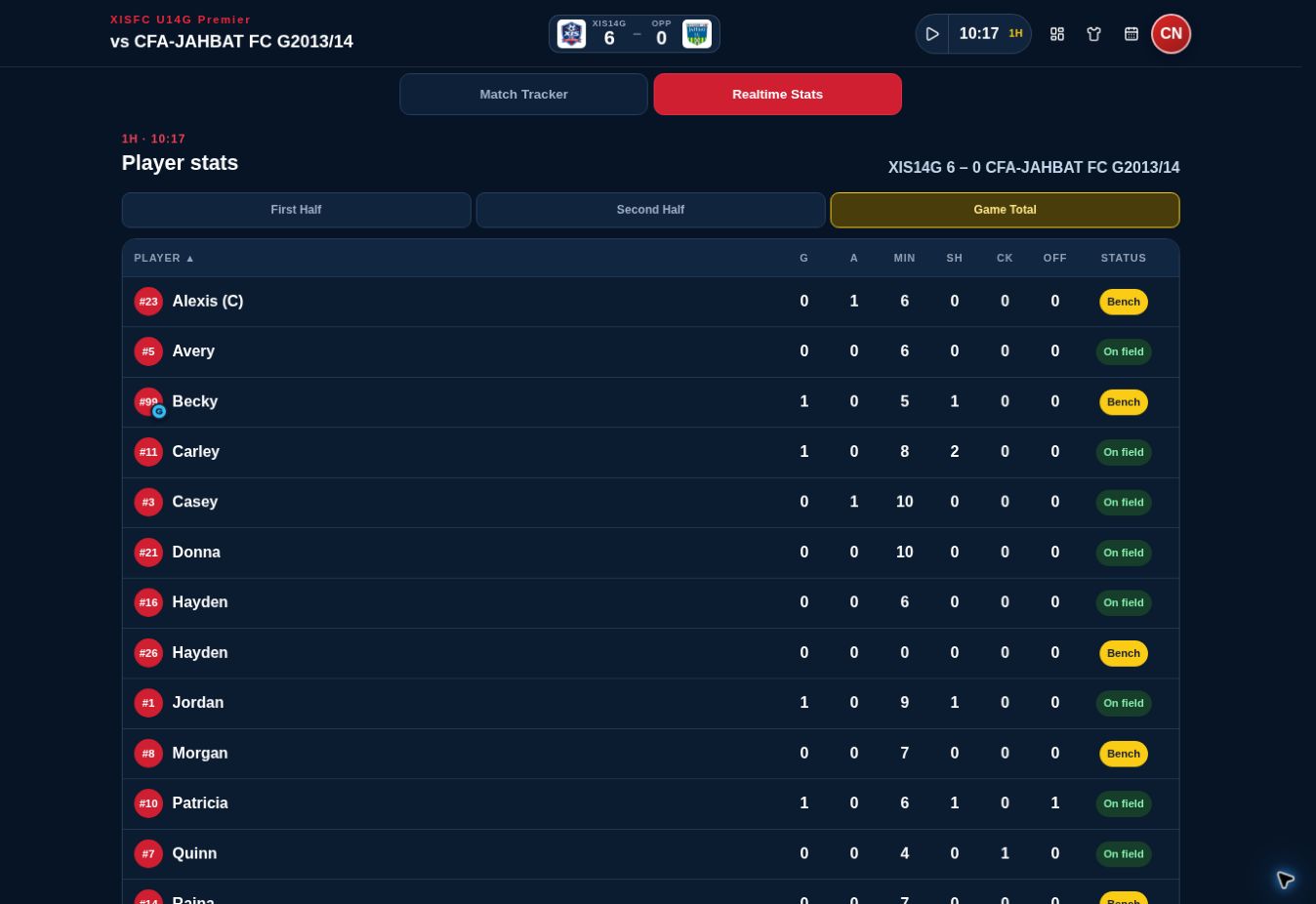Switch to the Match Tracker tab
Screen dimensions: 1316x904
tap(523, 95)
